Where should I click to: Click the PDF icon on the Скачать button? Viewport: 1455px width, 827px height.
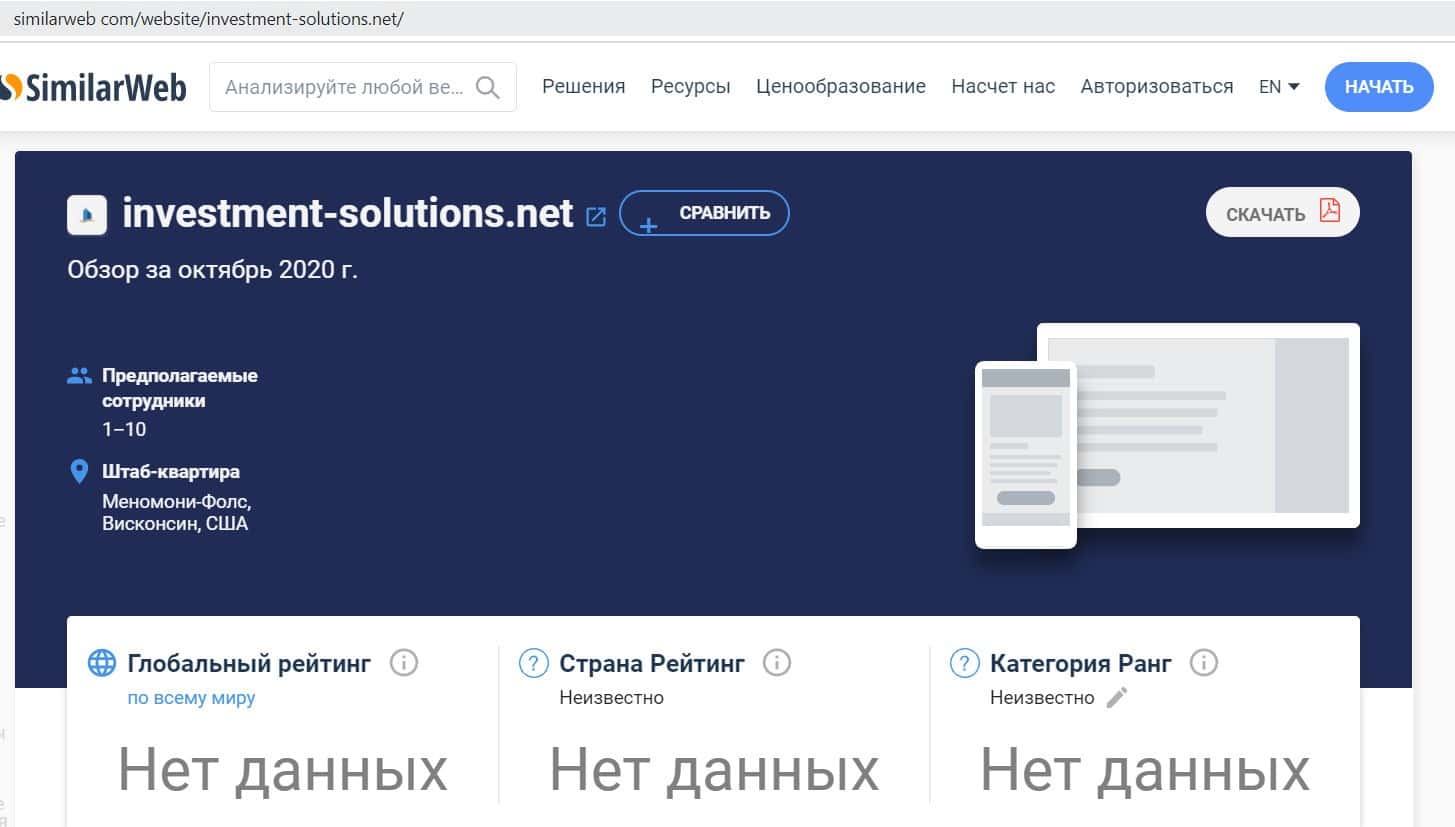coord(1329,210)
